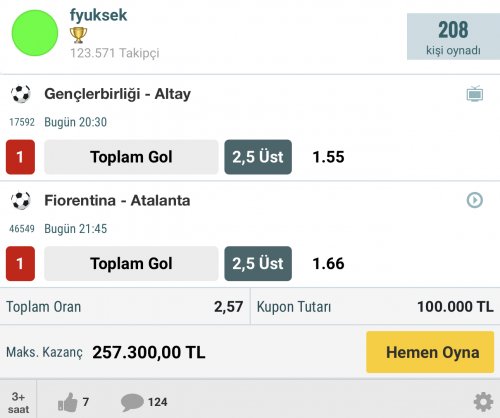Tap red banko badge for Gençlerbirliği match
This screenshot has width=500, height=418.
click(20, 157)
